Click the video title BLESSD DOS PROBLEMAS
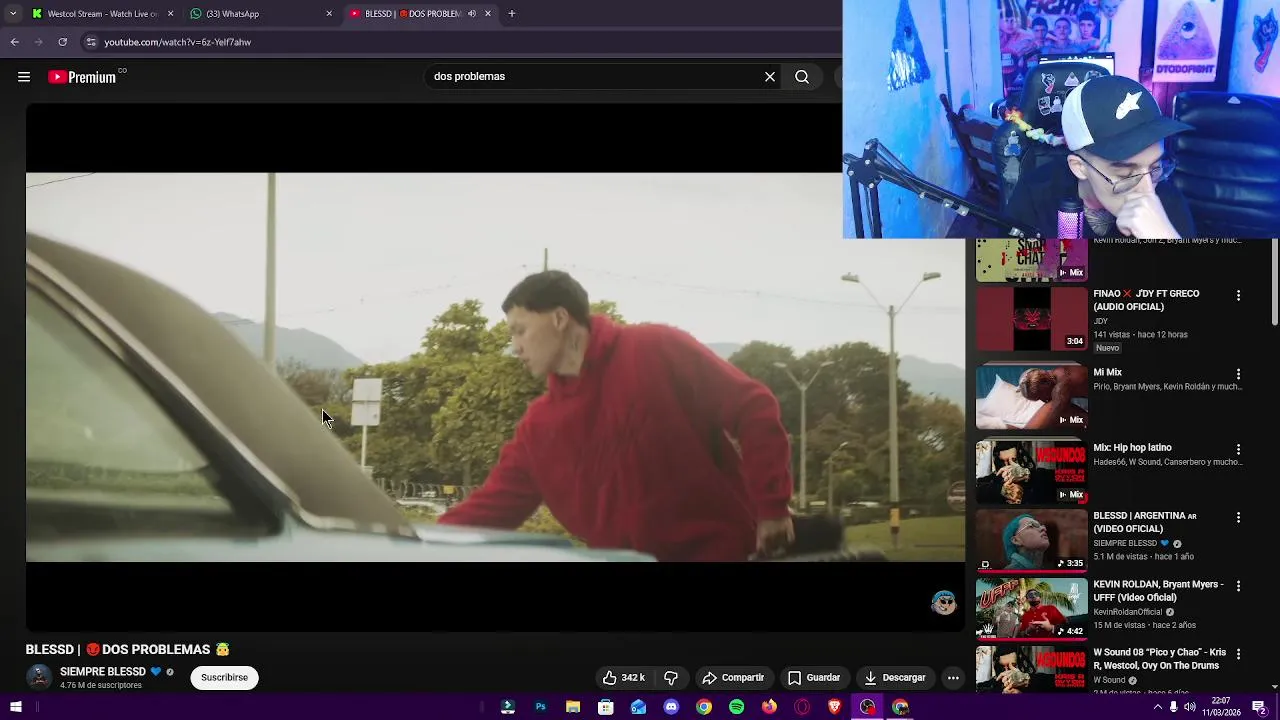The width and height of the screenshot is (1280, 720). tap(128, 650)
